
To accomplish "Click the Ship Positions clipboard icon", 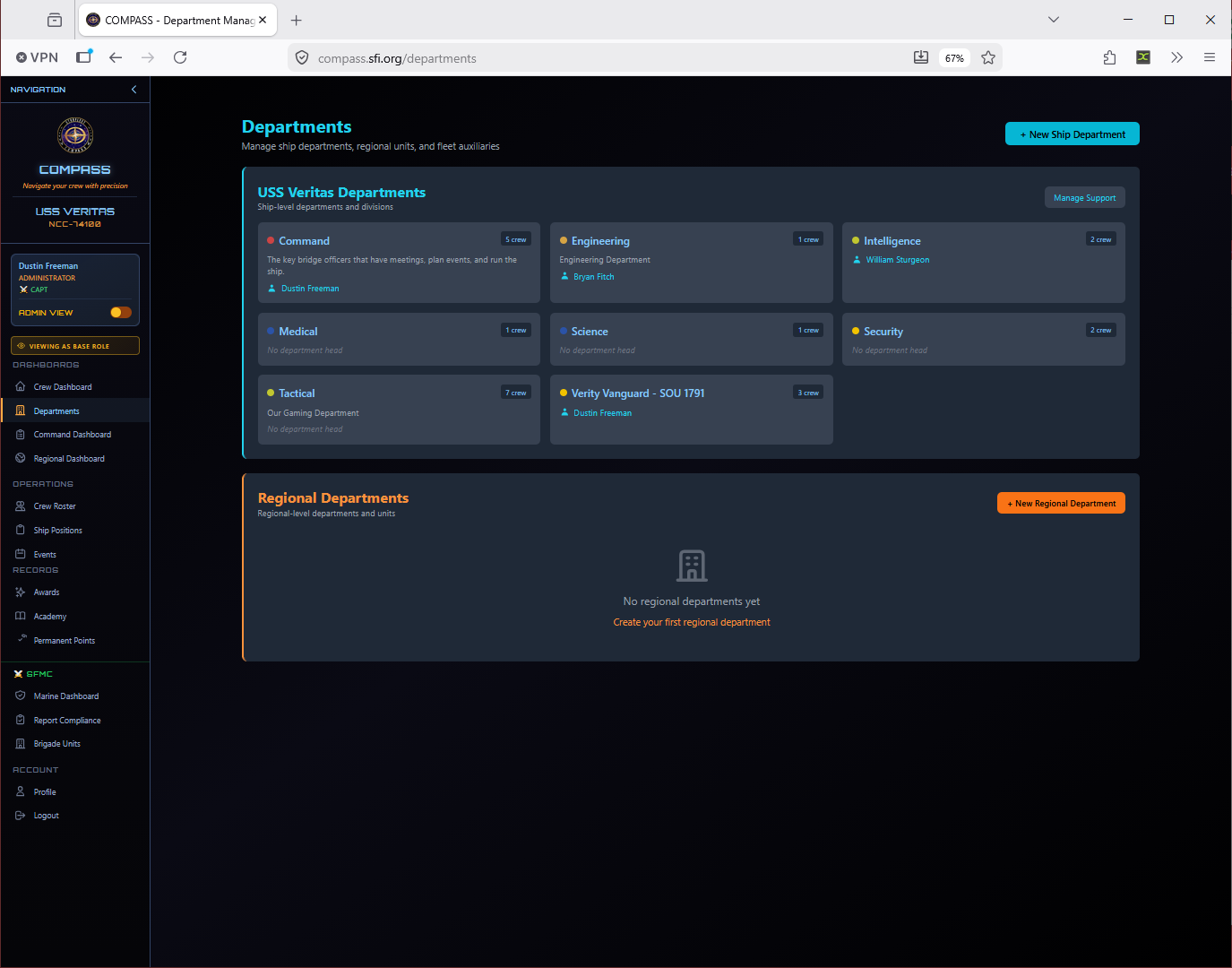I will coord(21,531).
